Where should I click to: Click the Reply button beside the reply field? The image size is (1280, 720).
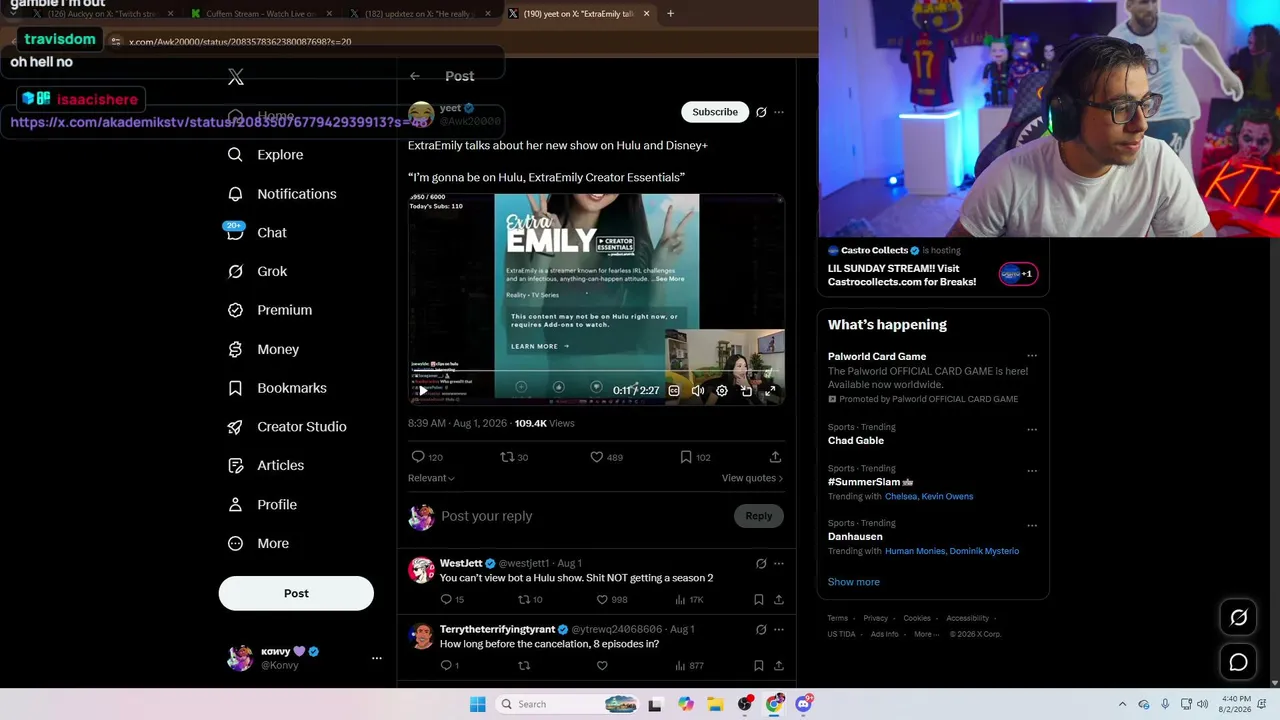click(x=759, y=516)
